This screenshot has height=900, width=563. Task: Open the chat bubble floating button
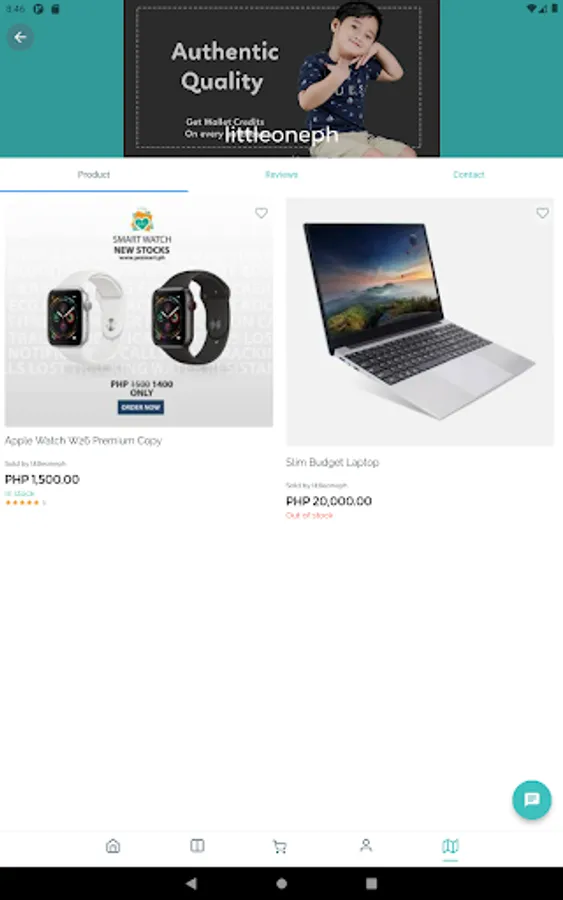tap(531, 799)
